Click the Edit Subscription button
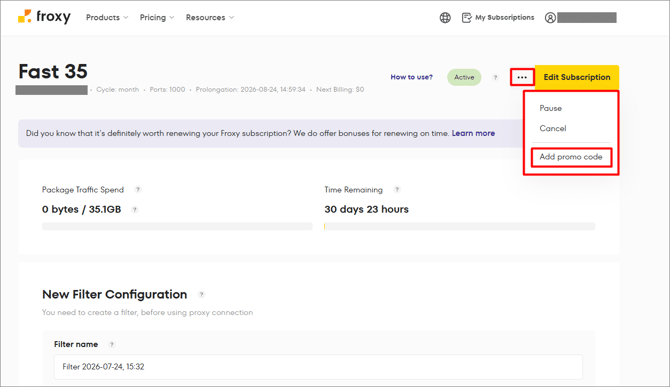This screenshot has height=387, width=670. tap(576, 77)
